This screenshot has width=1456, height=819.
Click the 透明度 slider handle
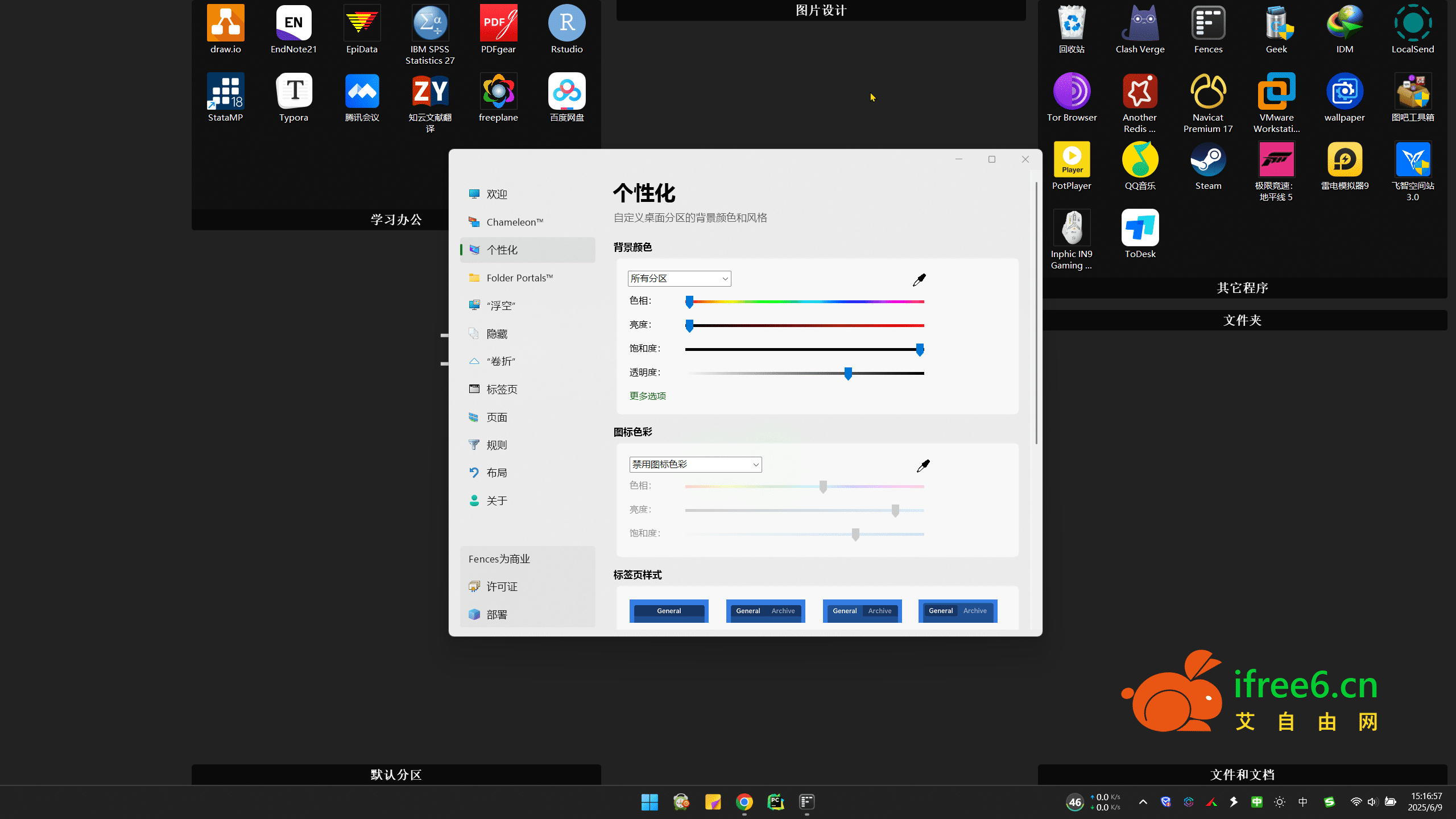tap(848, 373)
